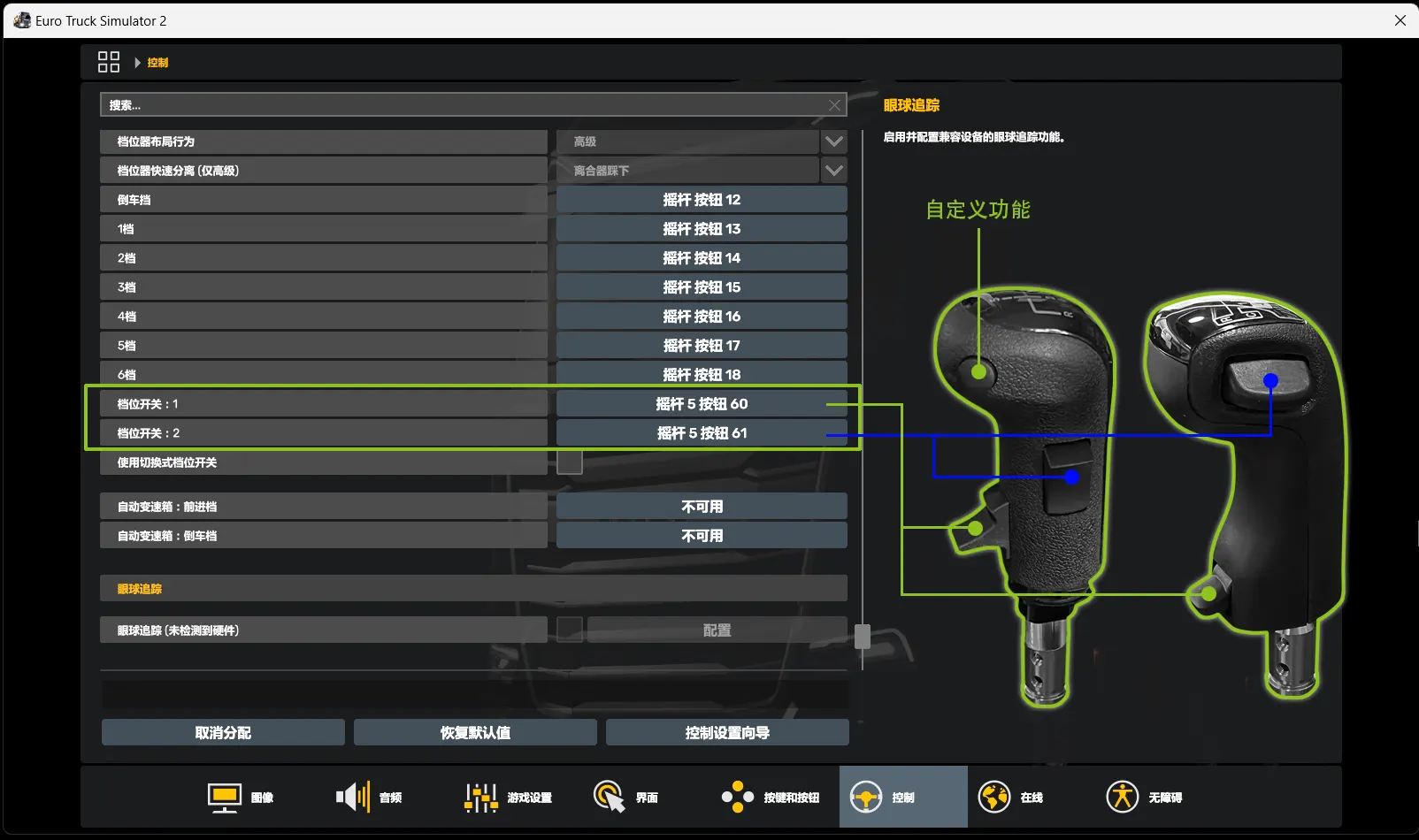
Task: Select the 倒车档 row label
Action: point(324,200)
